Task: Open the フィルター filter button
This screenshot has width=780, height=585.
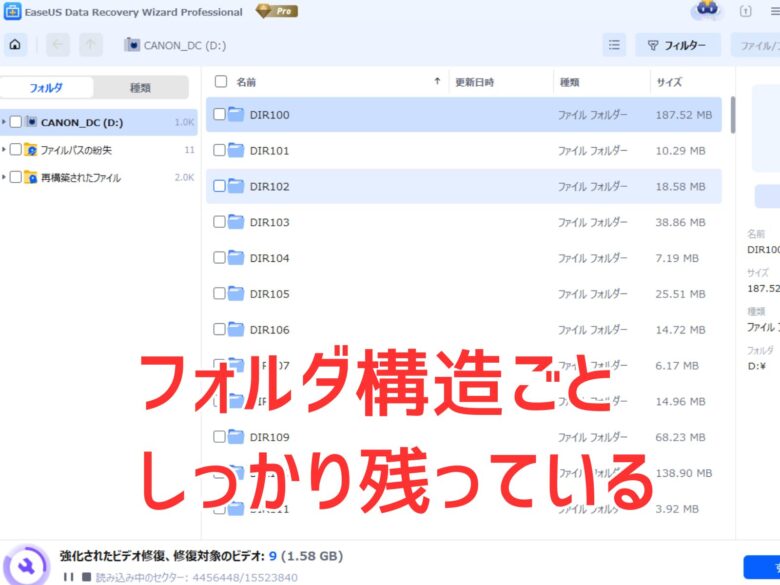Action: point(678,45)
